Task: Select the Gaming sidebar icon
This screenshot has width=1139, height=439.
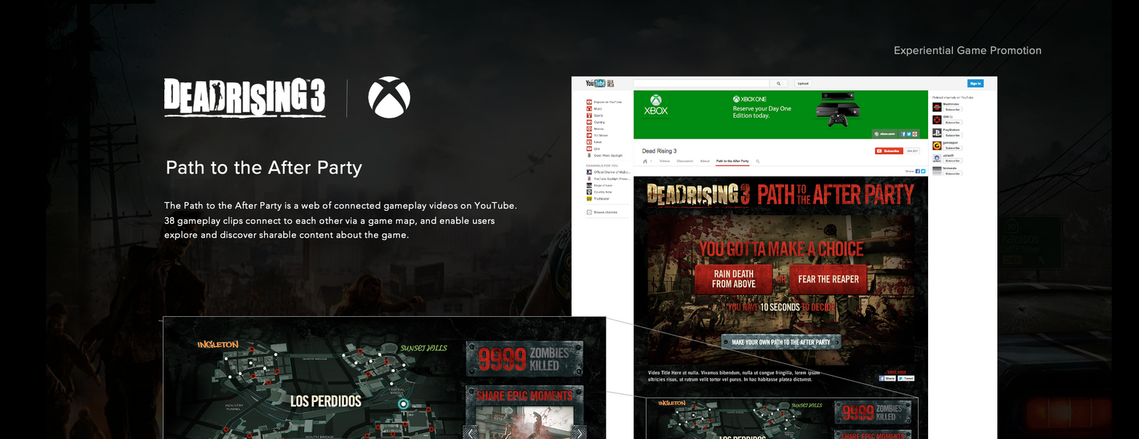Action: click(x=589, y=122)
